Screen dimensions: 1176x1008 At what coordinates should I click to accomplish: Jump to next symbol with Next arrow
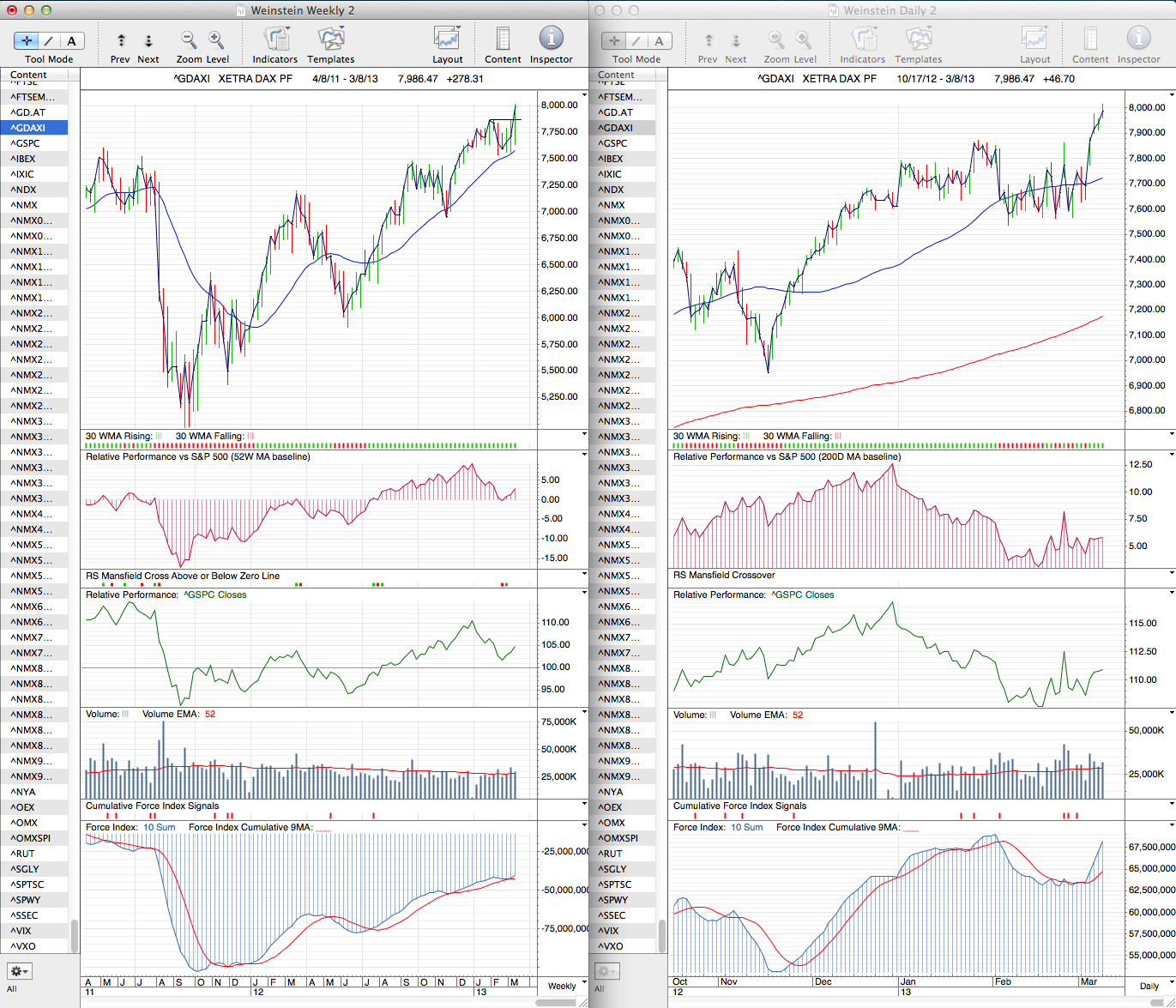tap(148, 40)
